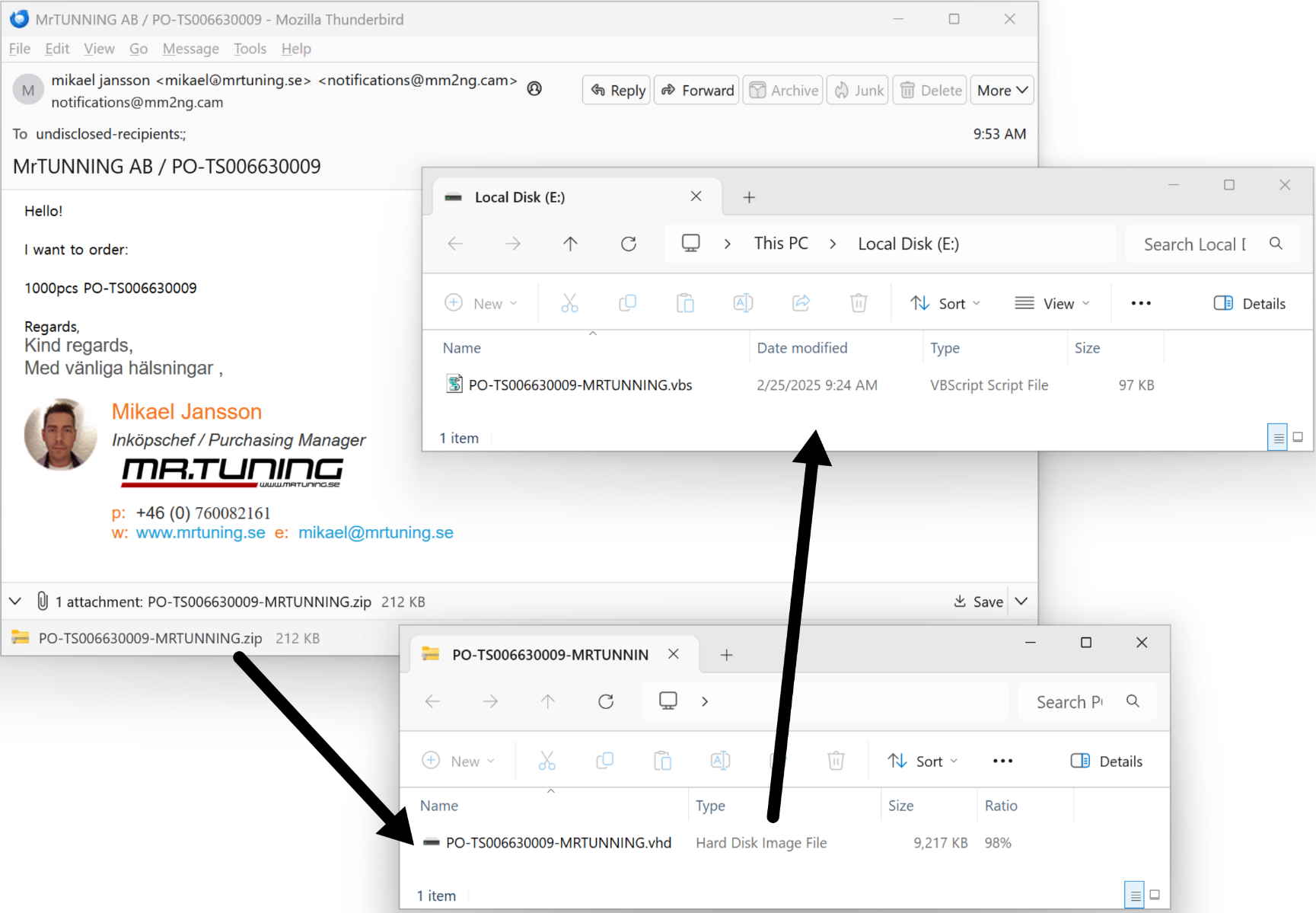This screenshot has height=913, width=1316.
Task: Expand breadcrumb chevron in zip window address bar
Action: point(705,701)
